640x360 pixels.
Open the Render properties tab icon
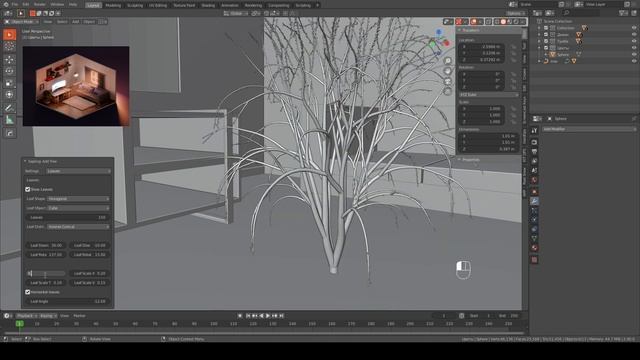click(x=534, y=142)
